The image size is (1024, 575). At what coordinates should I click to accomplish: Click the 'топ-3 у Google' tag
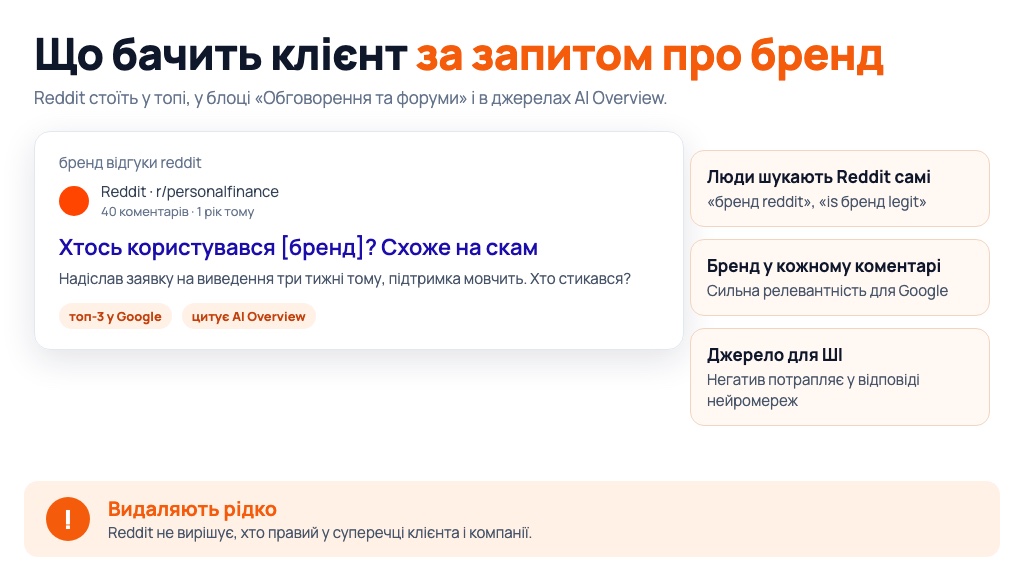pyautogui.click(x=115, y=316)
